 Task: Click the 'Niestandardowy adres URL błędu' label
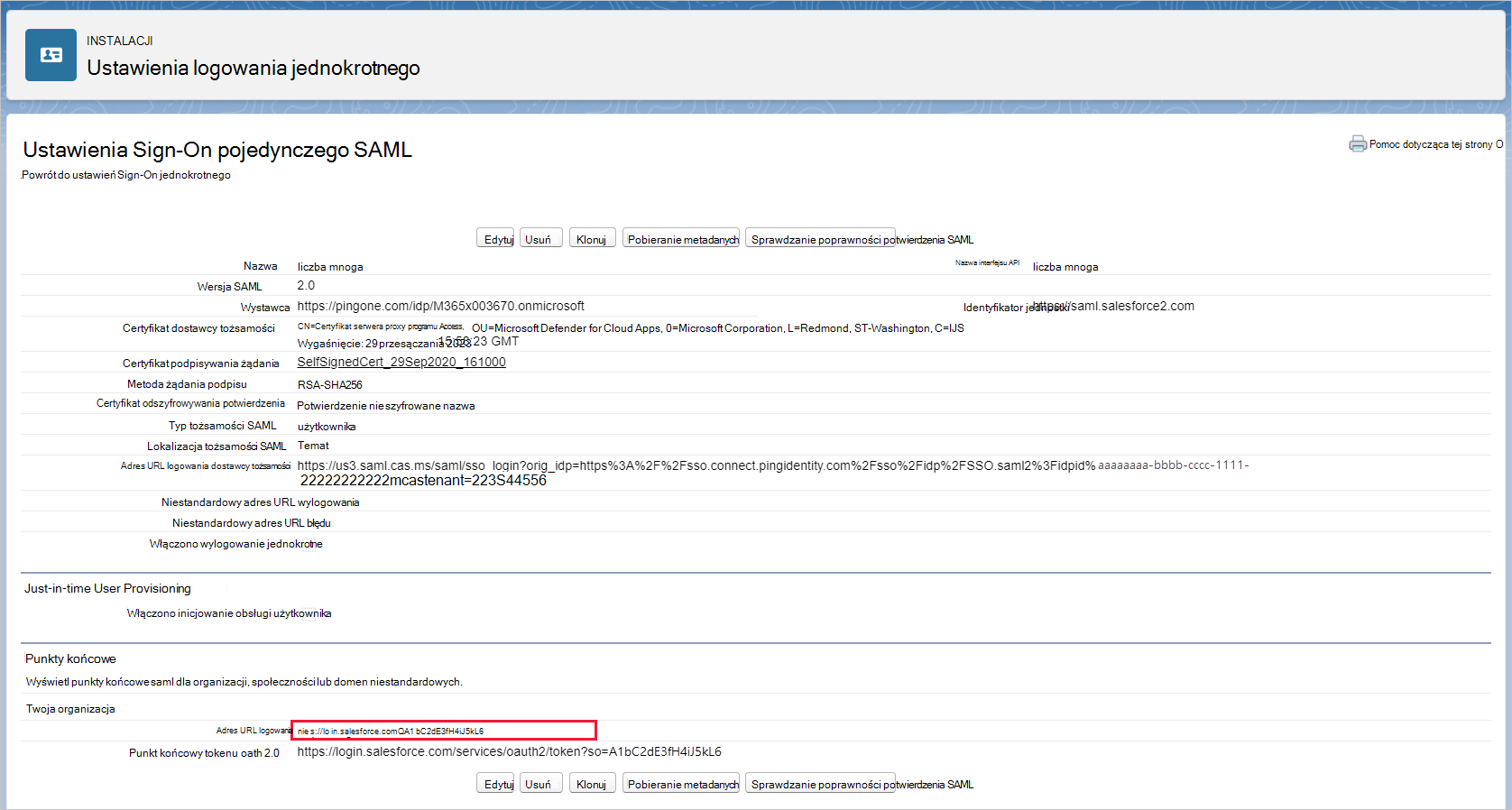[252, 523]
